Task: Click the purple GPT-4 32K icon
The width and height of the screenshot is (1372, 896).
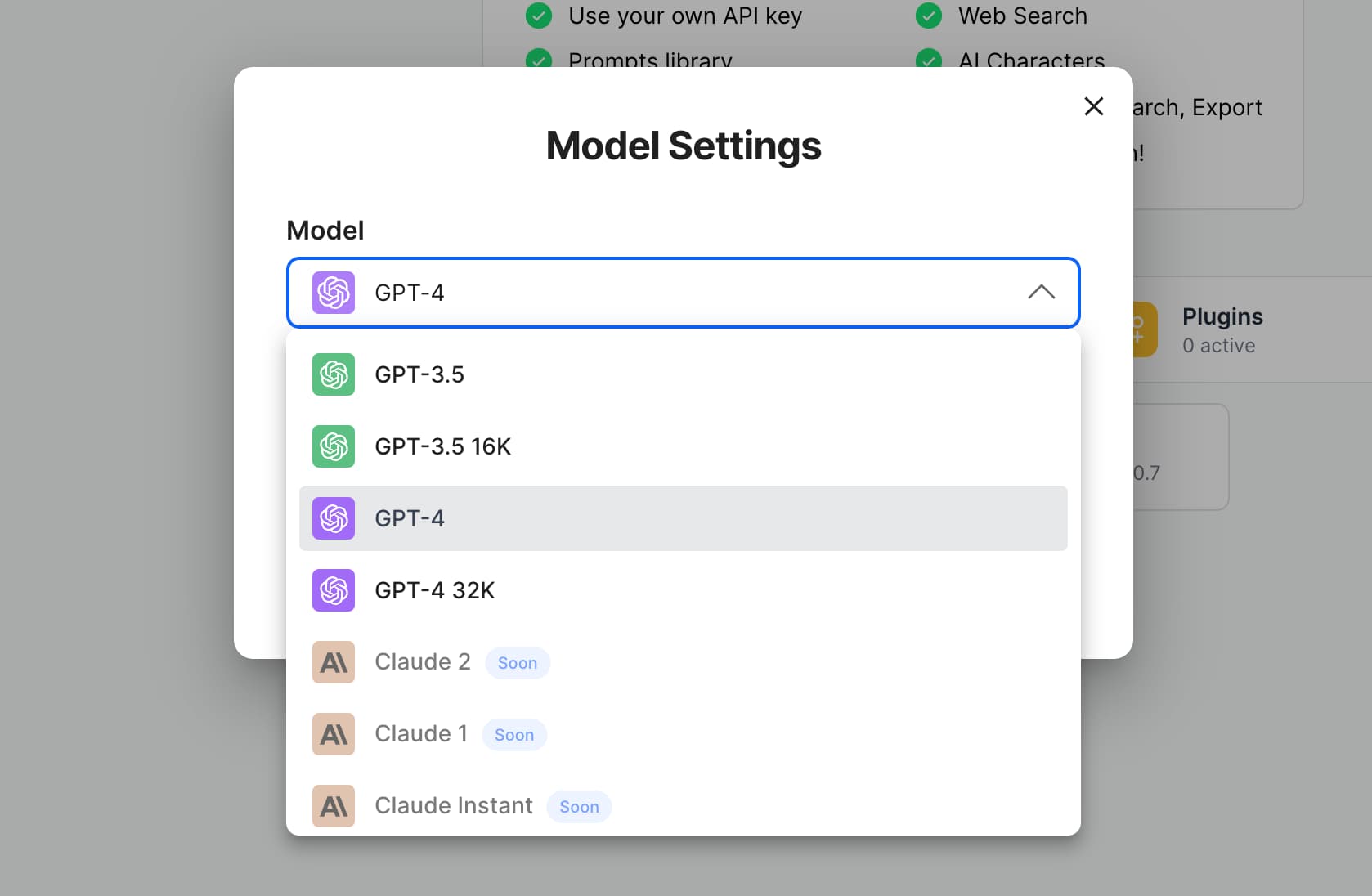Action: (x=334, y=590)
